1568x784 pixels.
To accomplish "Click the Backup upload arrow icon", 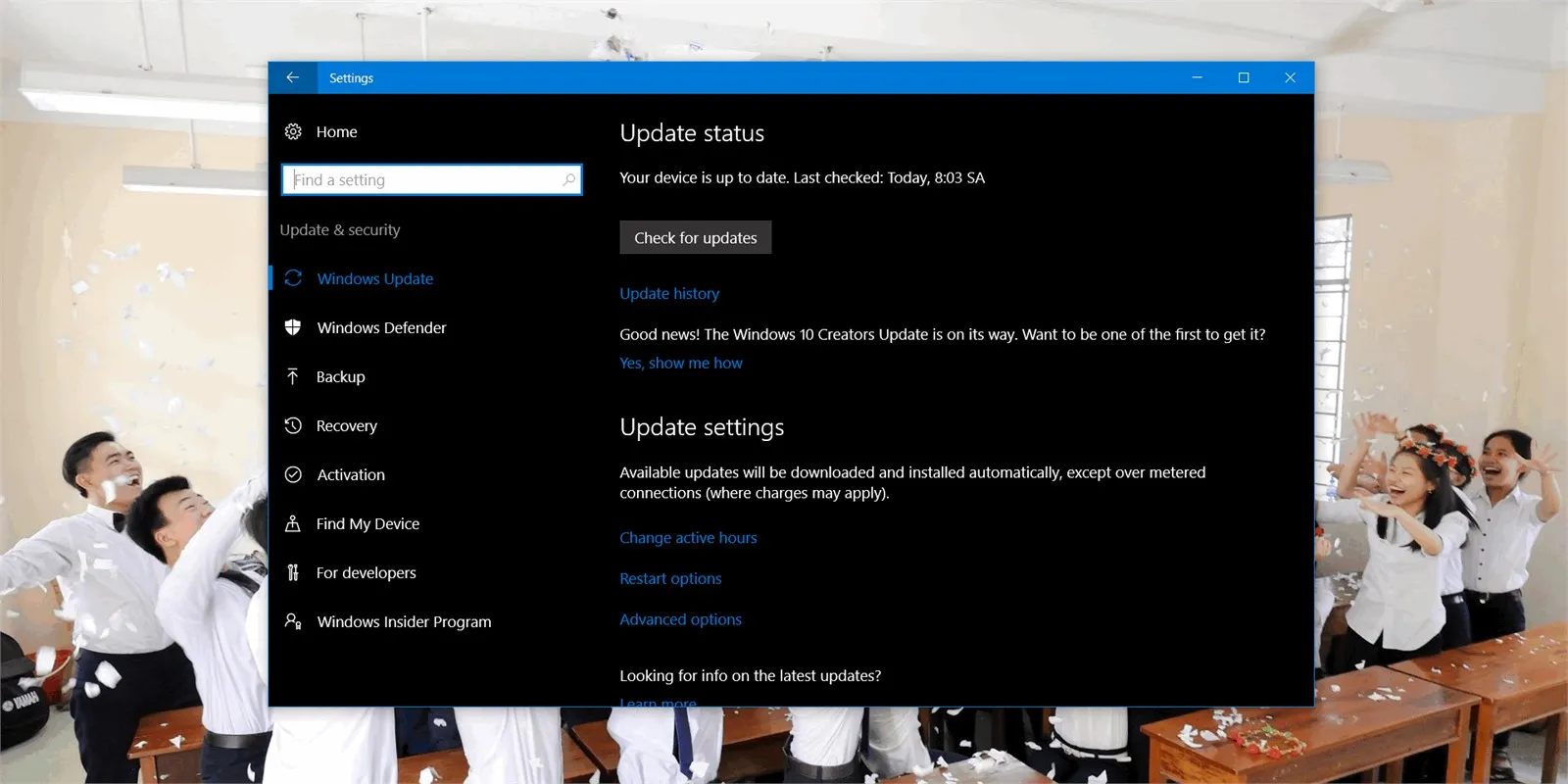I will (x=293, y=376).
